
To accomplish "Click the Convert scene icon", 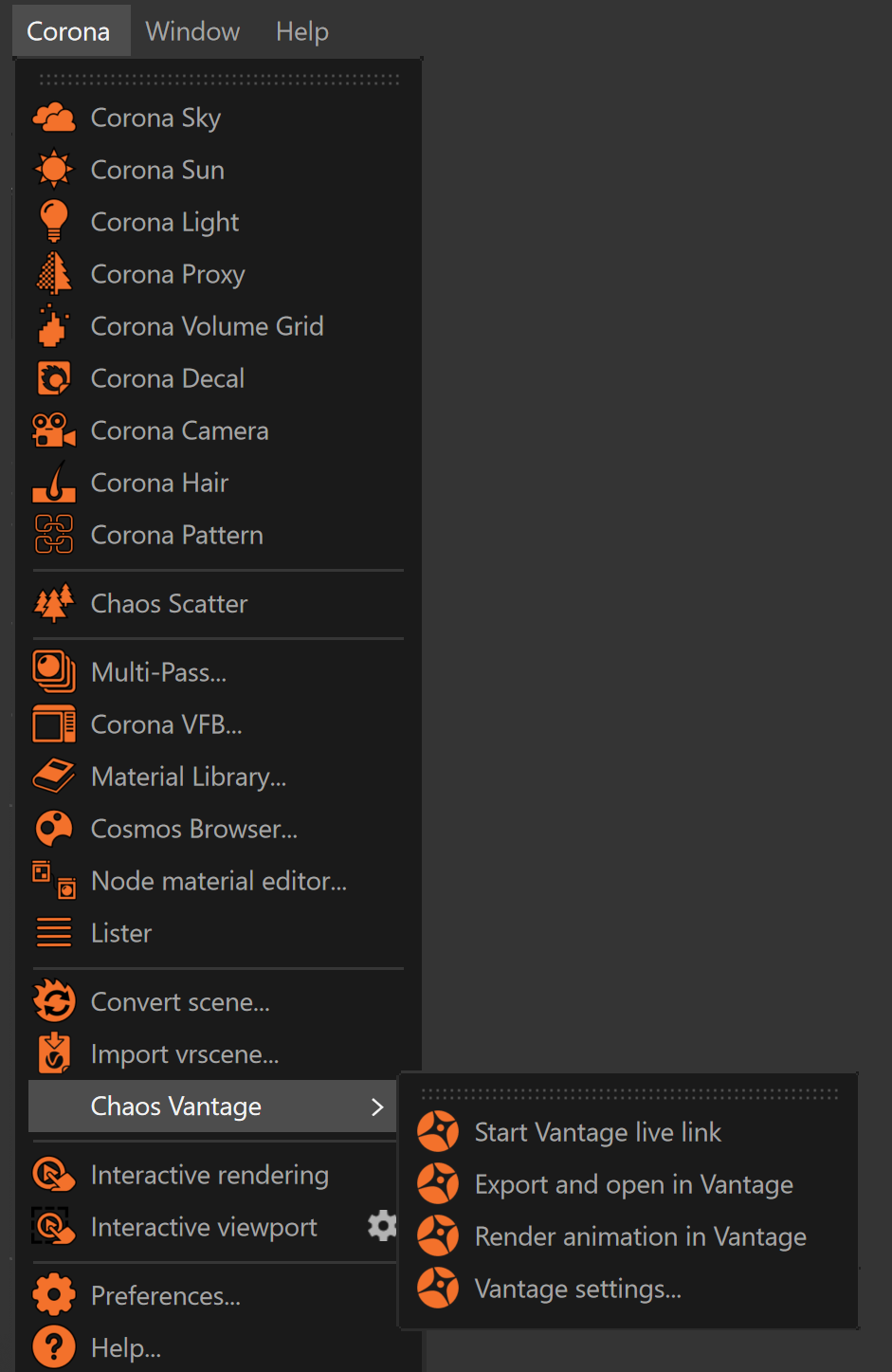I will click(54, 1001).
